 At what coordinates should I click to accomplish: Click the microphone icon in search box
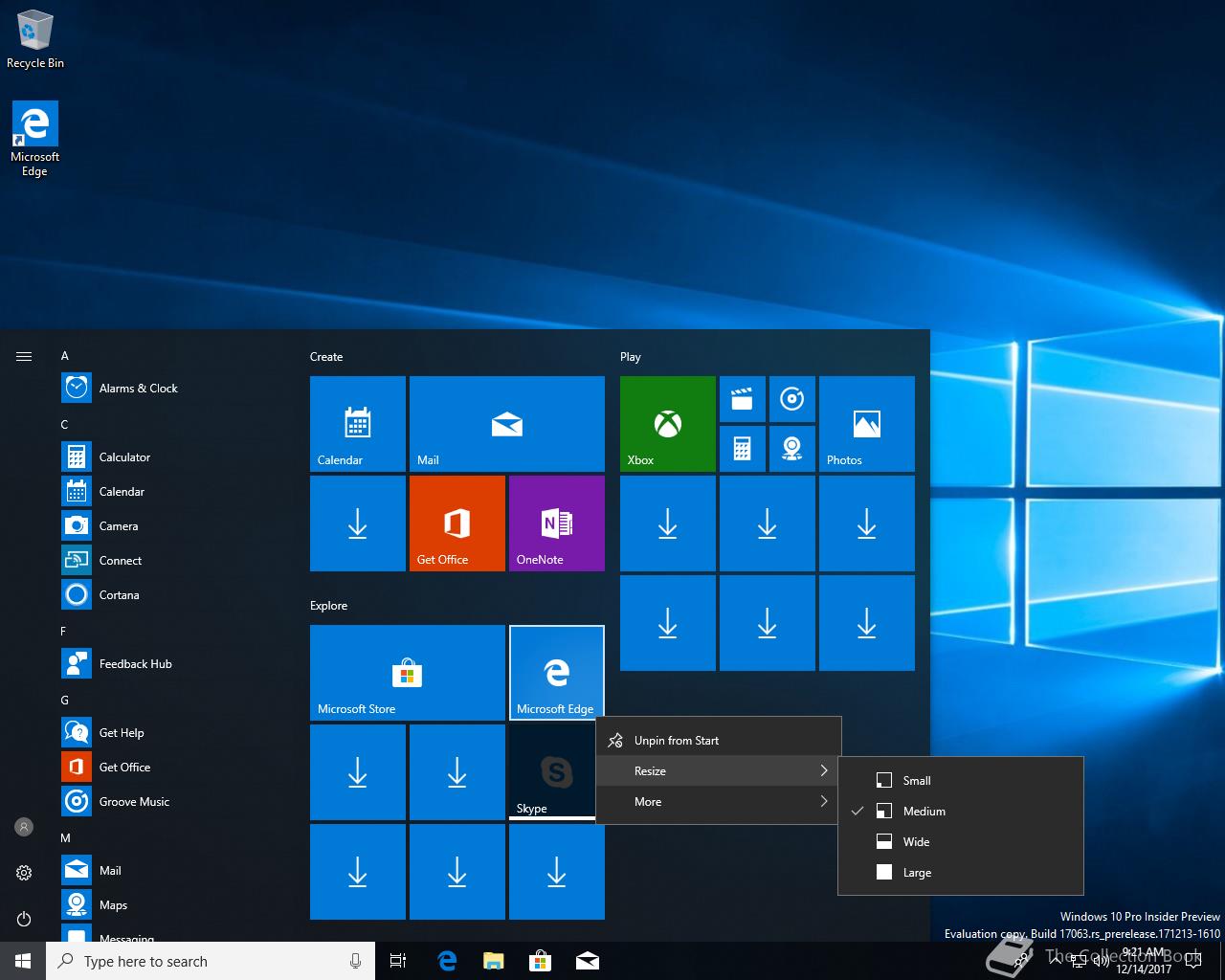pyautogui.click(x=355, y=961)
